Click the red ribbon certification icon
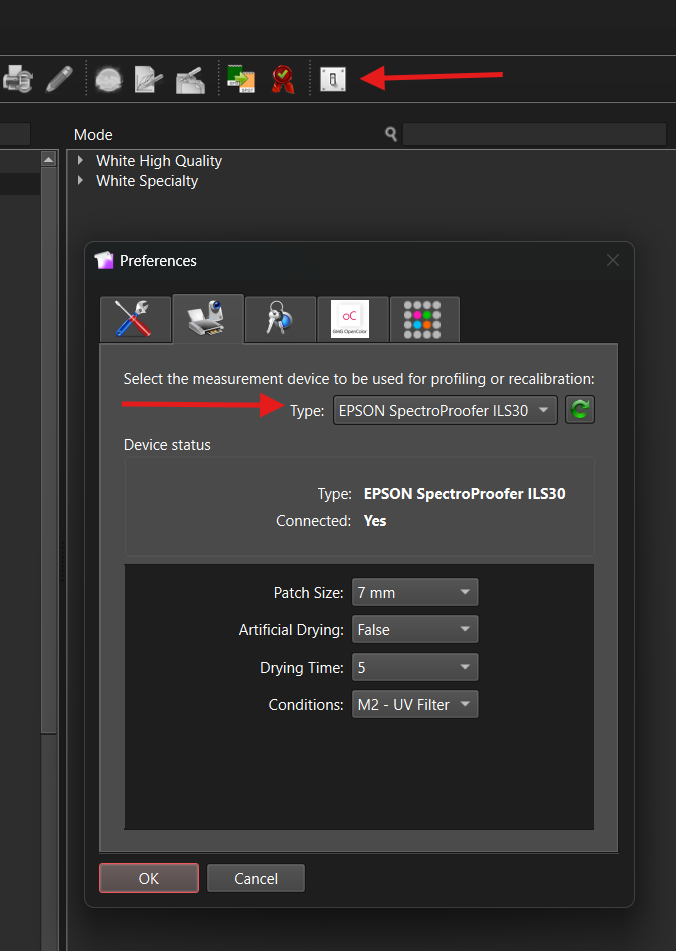This screenshot has height=951, width=676. pyautogui.click(x=282, y=78)
